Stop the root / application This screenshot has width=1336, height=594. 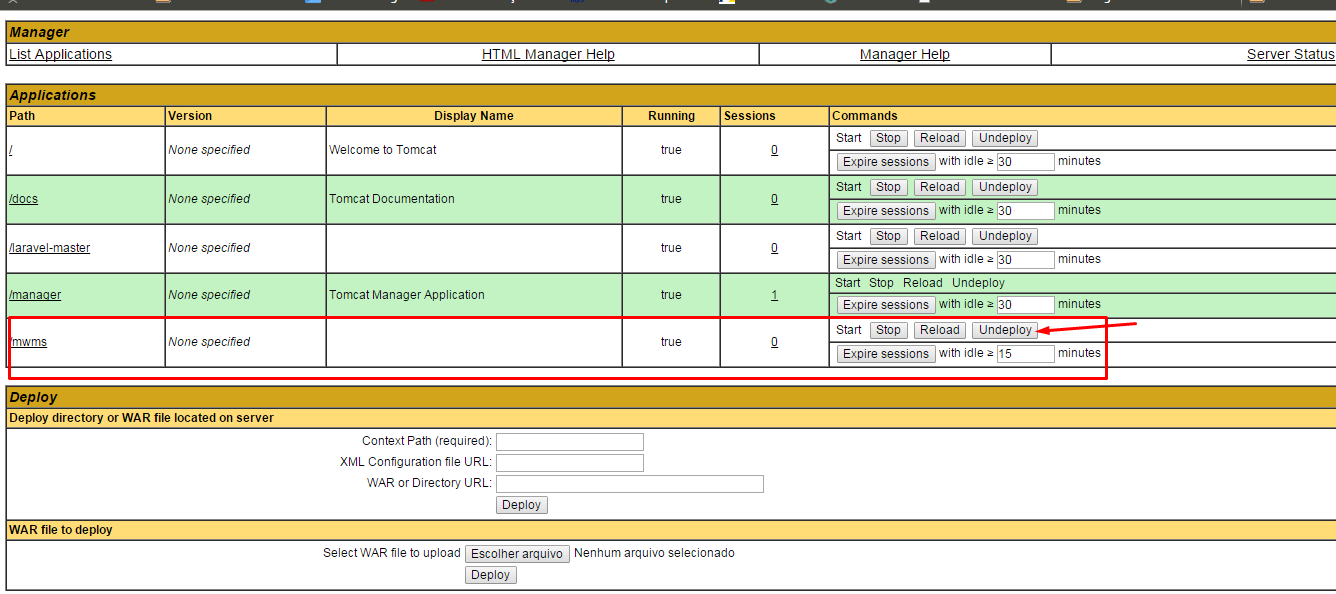888,138
